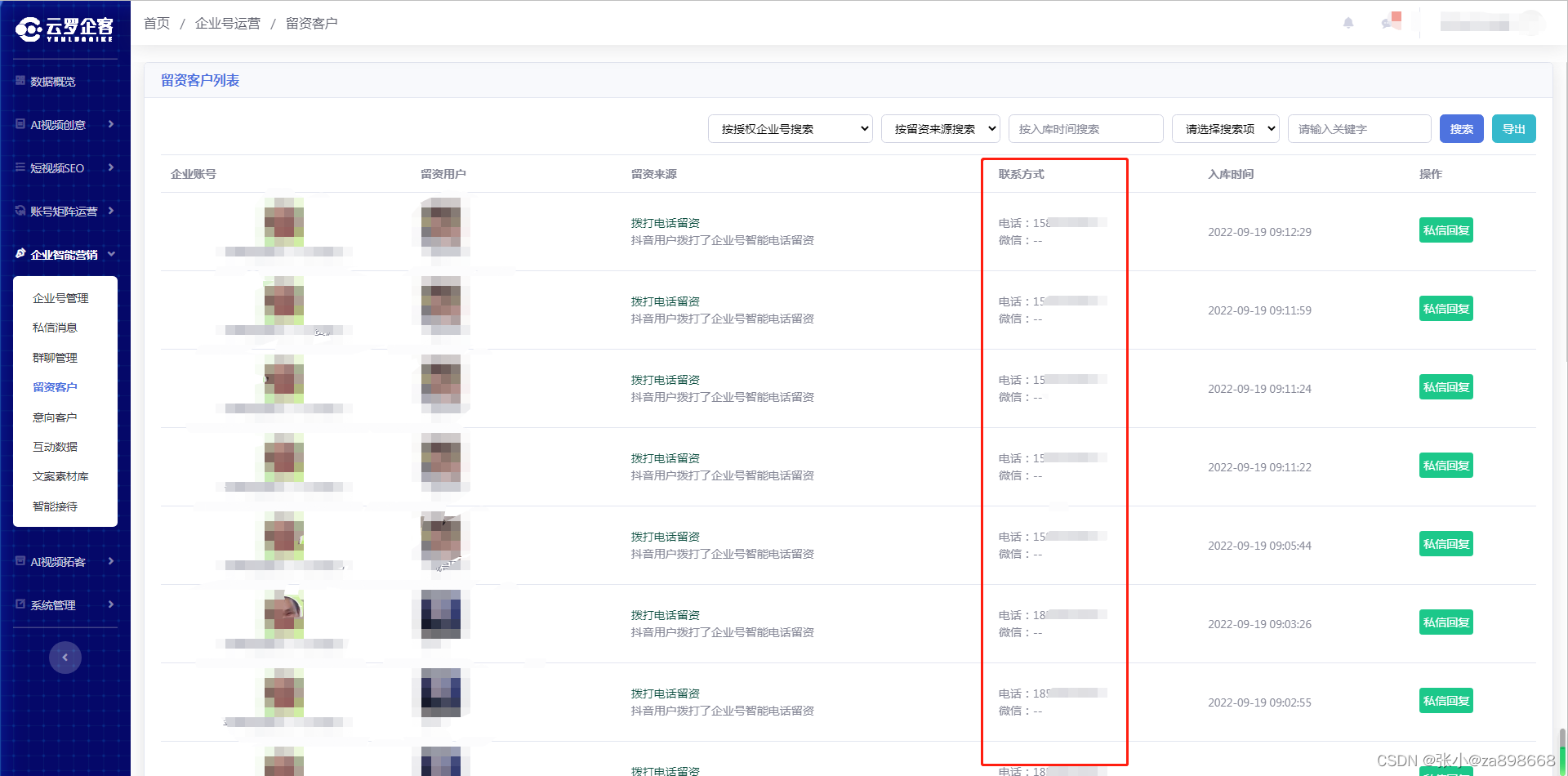The image size is (1568, 776).
Task: Click 私信回复 for 09:03:26 row
Action: pyautogui.click(x=1446, y=622)
